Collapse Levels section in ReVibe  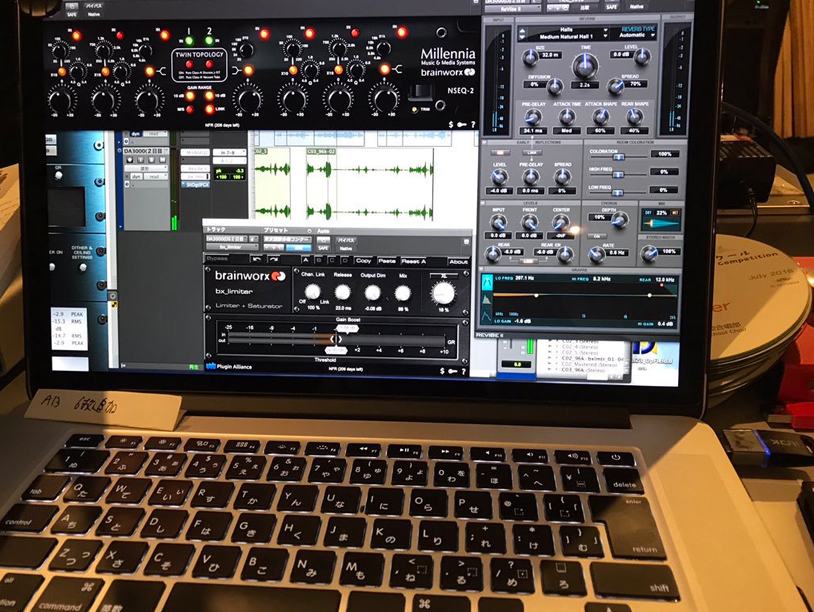[x=484, y=203]
